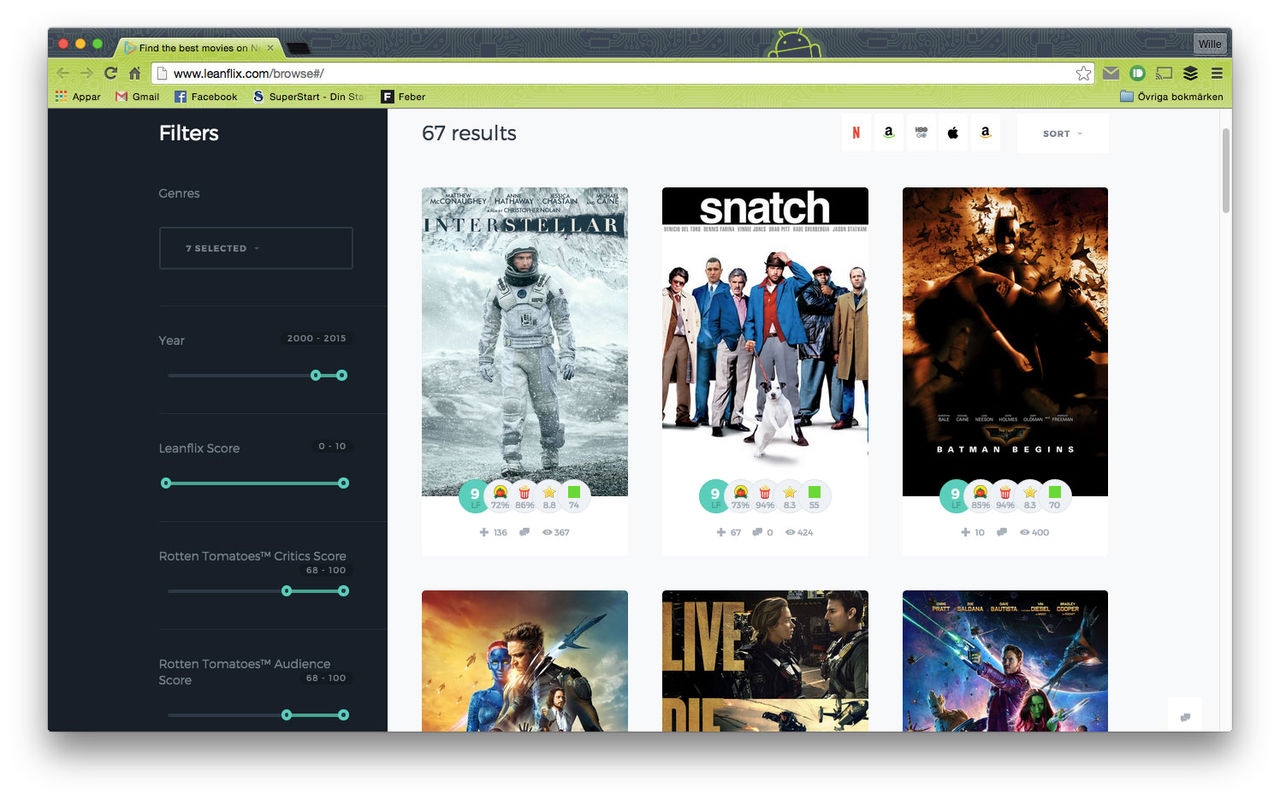The image size is (1280, 800).
Task: Click the views eye icon under Snatch
Action: point(790,533)
